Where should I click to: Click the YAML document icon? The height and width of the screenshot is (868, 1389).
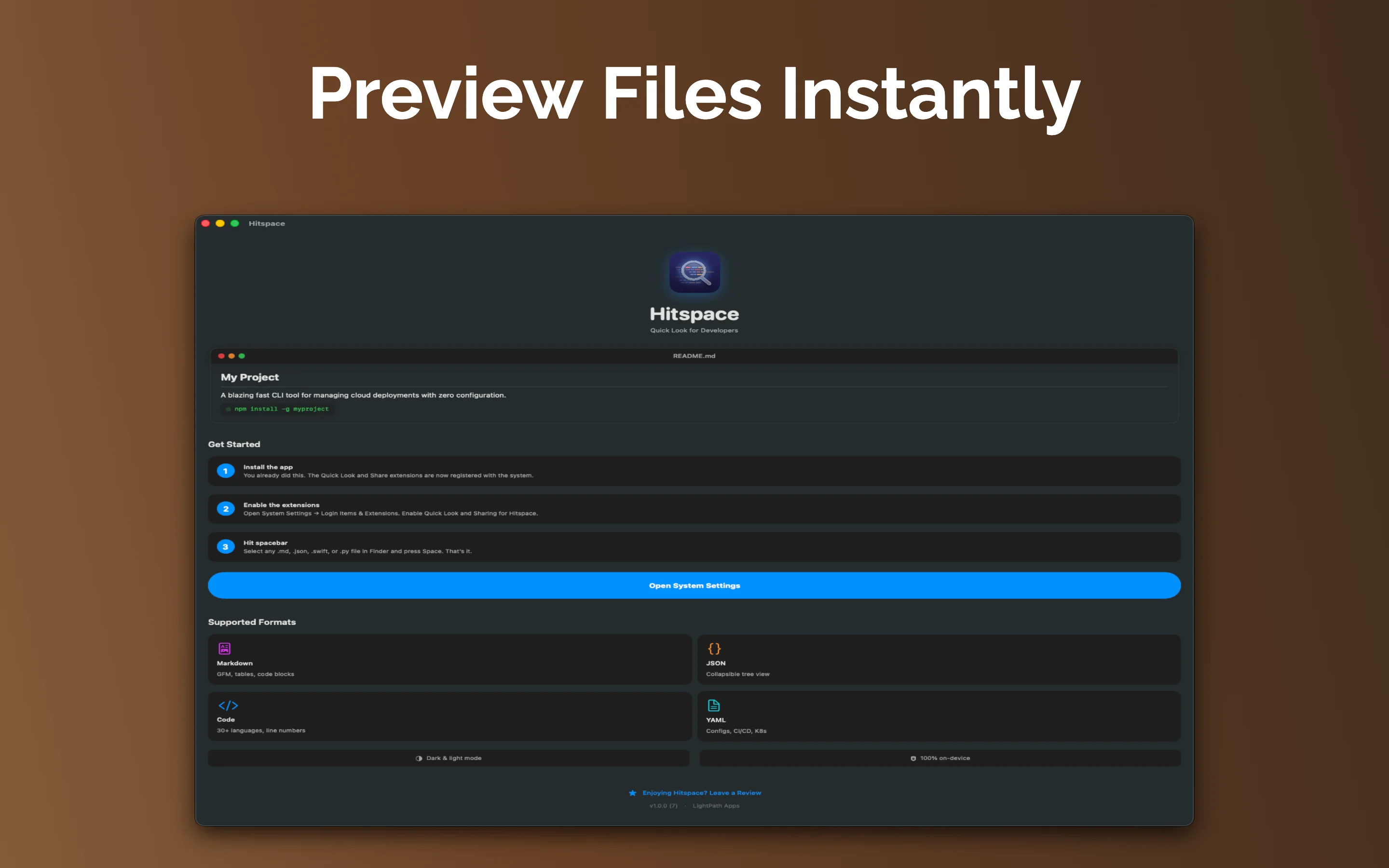click(x=713, y=705)
